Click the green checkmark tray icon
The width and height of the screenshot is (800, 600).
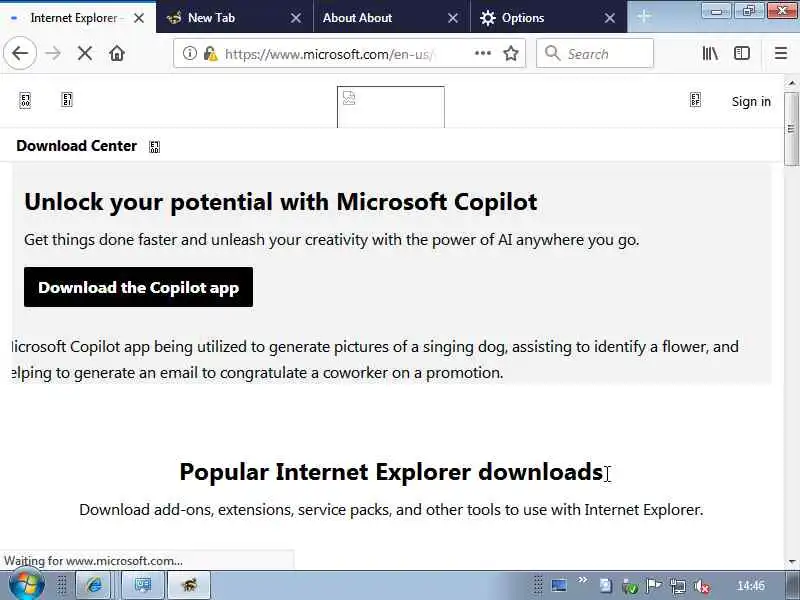click(x=630, y=587)
